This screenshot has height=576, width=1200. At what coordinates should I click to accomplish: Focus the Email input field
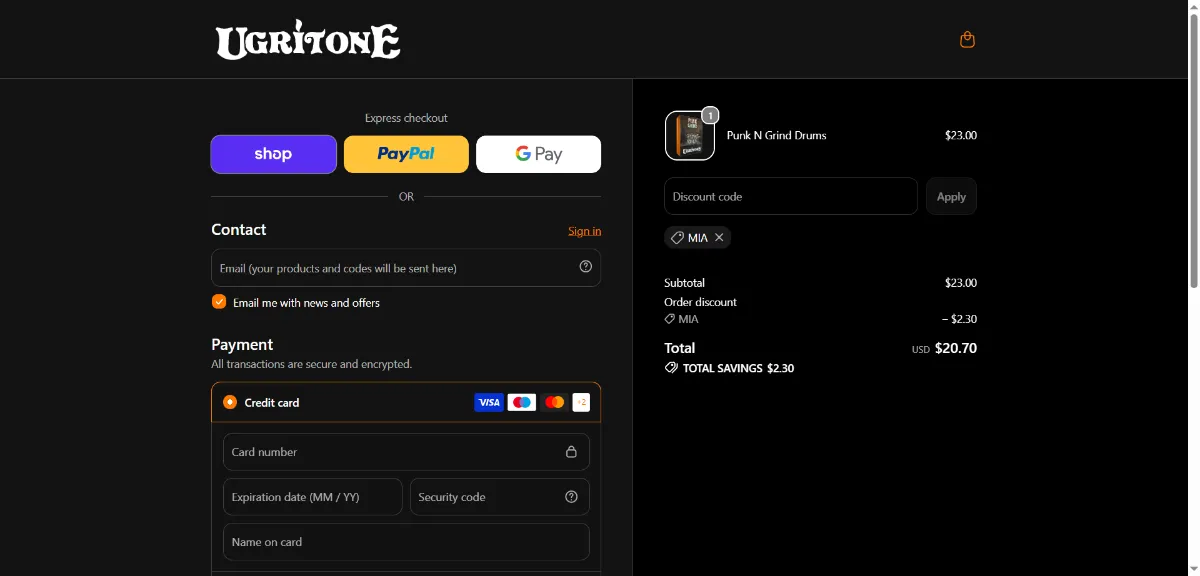click(x=406, y=268)
